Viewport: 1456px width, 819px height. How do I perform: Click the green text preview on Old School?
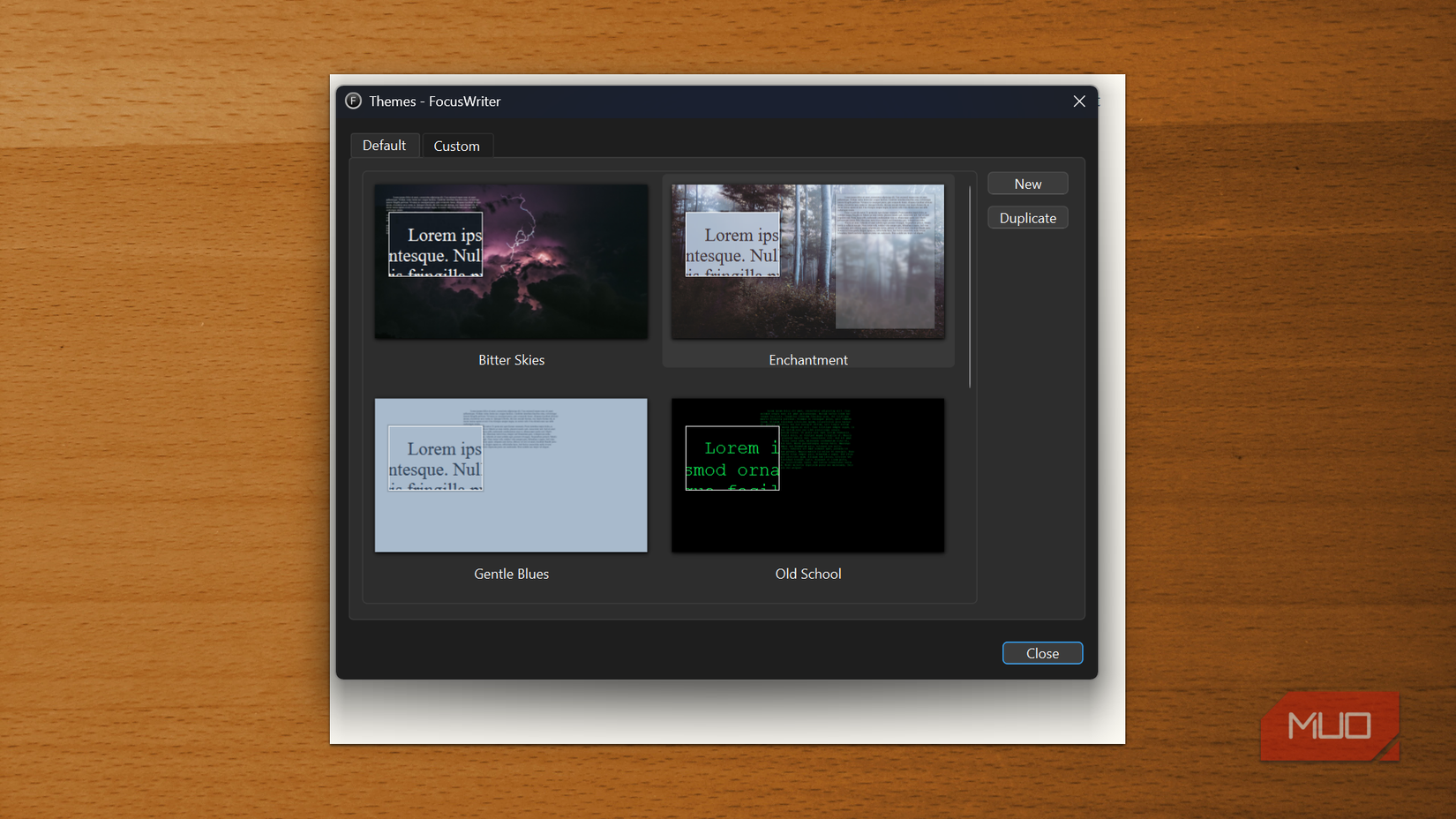[x=732, y=457]
